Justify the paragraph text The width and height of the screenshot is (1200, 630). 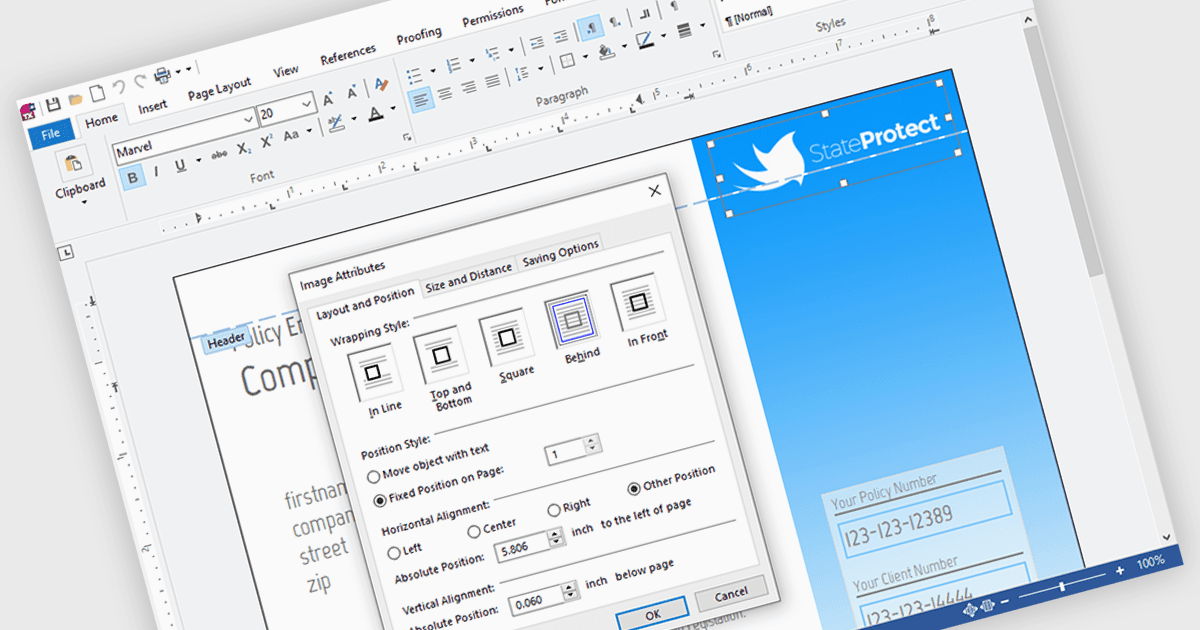492,81
